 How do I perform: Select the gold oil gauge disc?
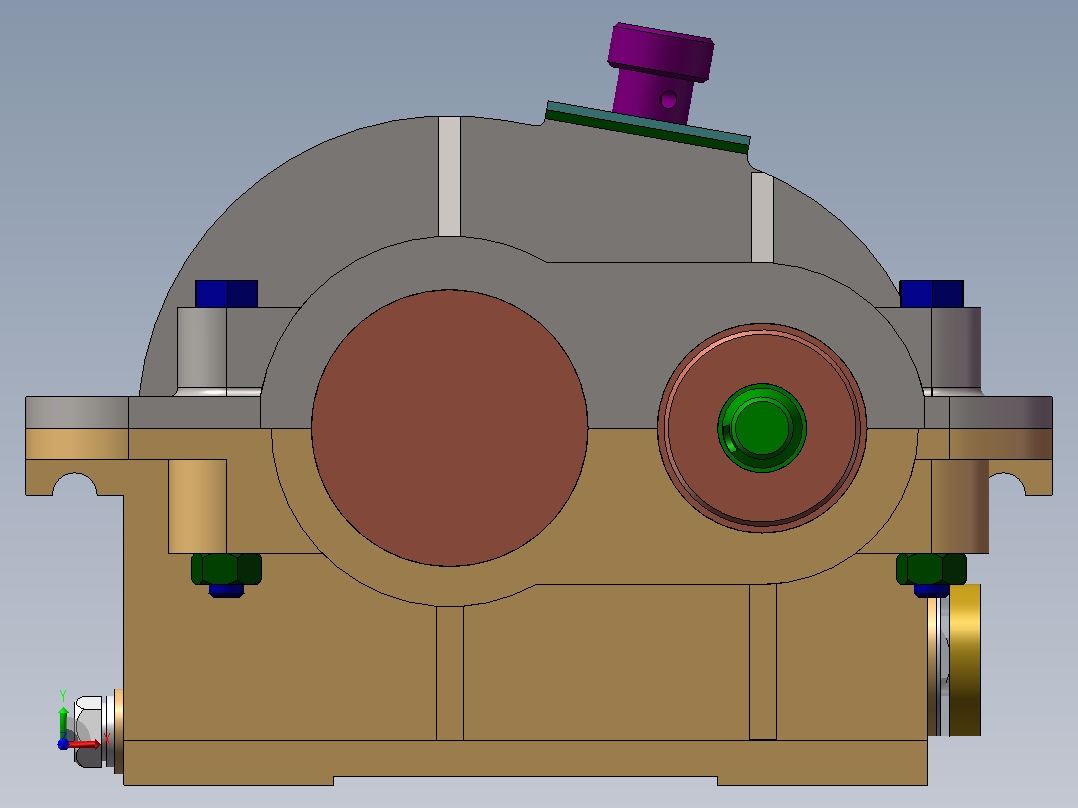point(965,660)
